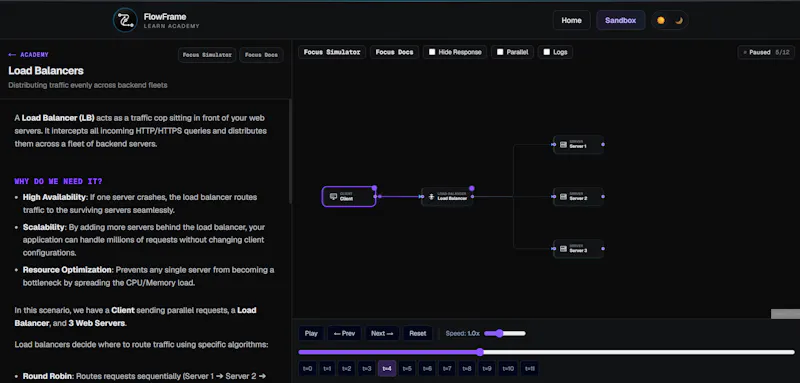Click the 'Speed: 1.0x' label
Screen dimensions: 800x383
[x=463, y=334]
